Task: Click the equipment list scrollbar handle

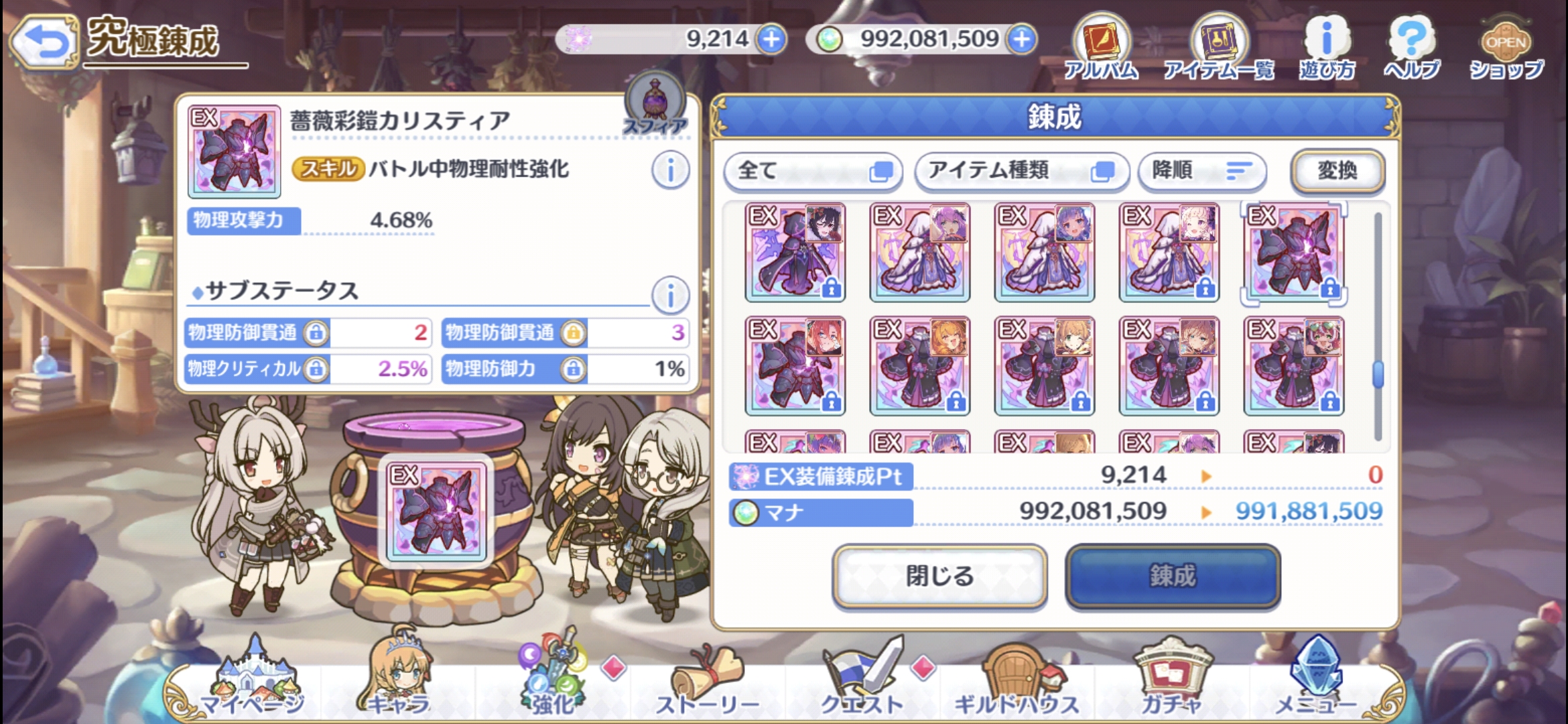Action: point(1378,375)
